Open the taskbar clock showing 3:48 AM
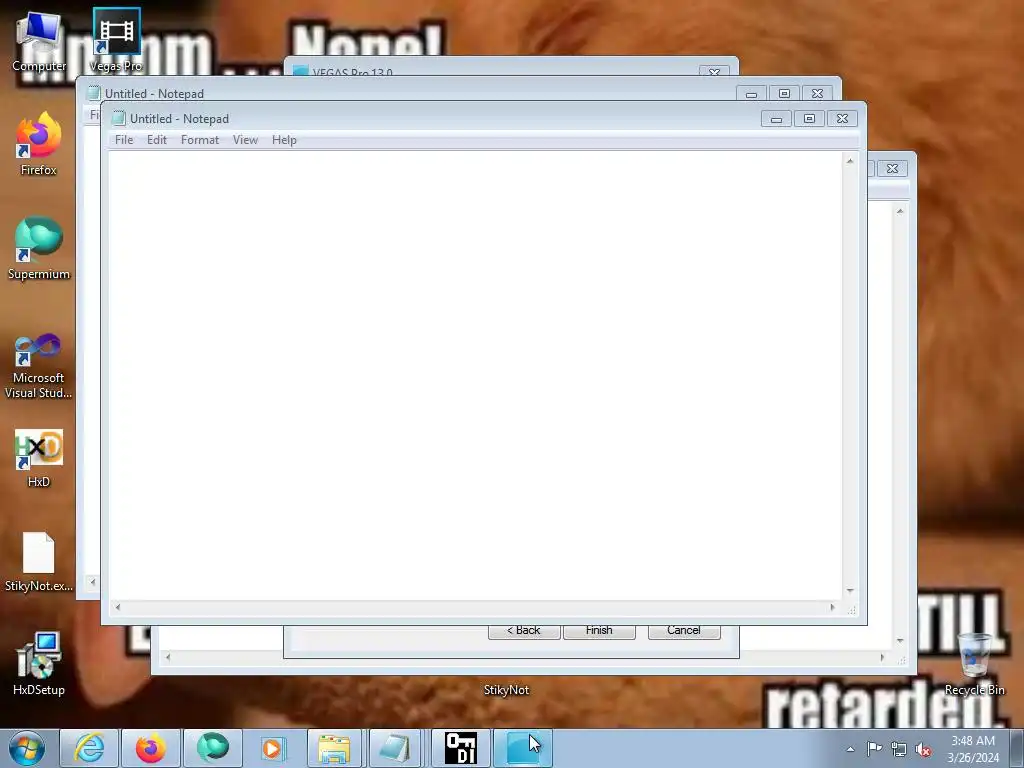The height and width of the screenshot is (768, 1024). pyautogui.click(x=973, y=749)
